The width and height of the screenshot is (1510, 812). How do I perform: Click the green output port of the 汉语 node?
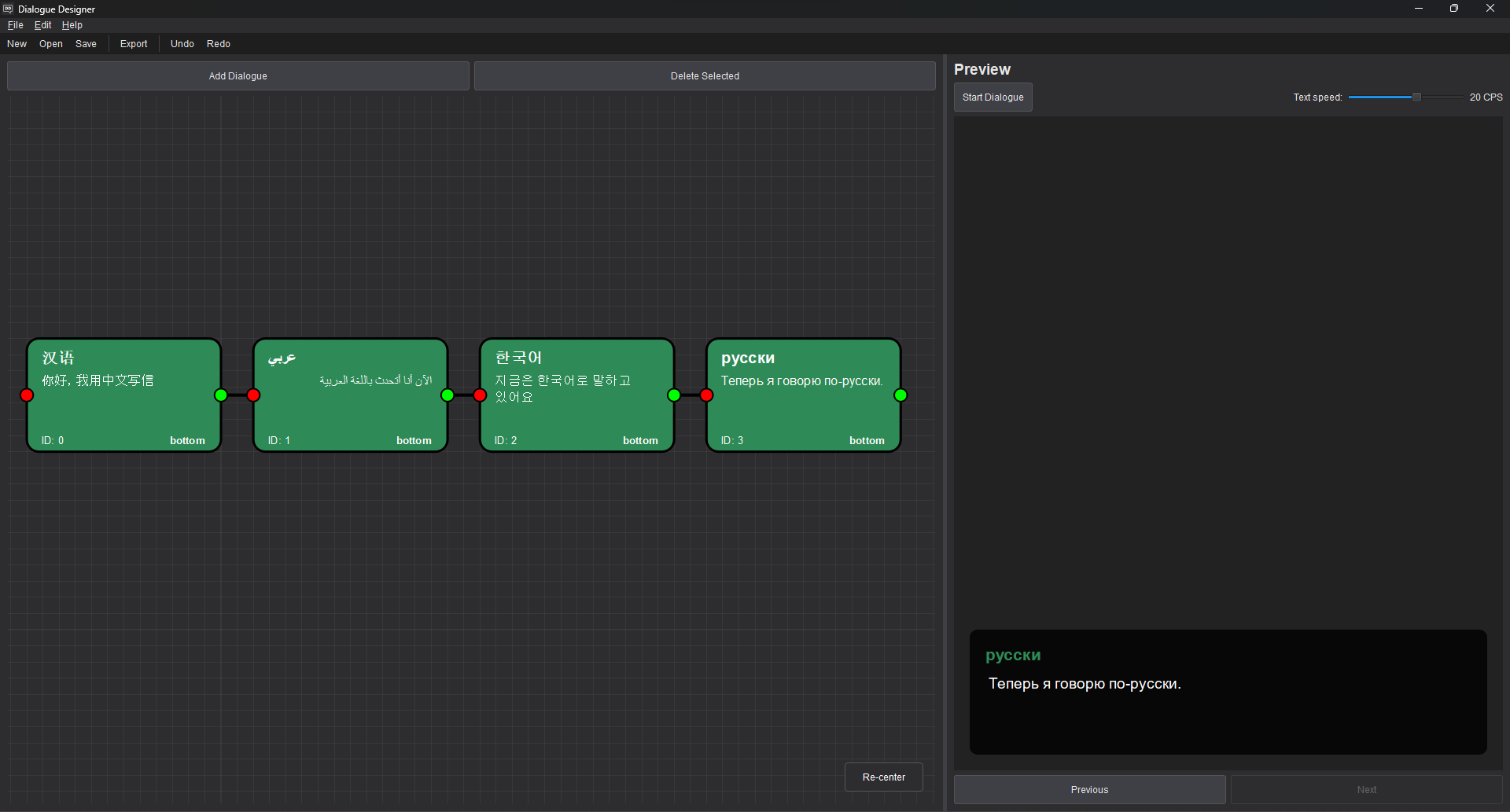[221, 395]
